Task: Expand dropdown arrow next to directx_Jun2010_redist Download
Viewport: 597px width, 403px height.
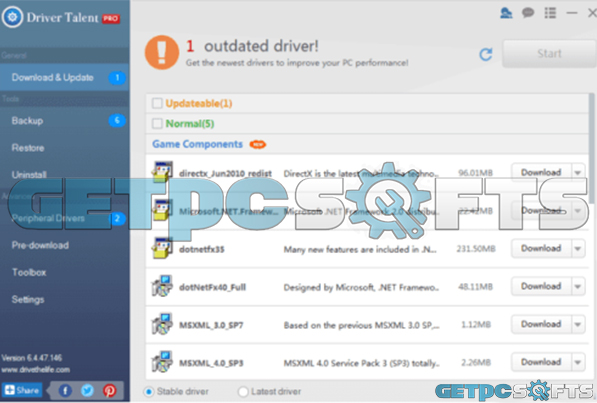Action: pos(578,173)
